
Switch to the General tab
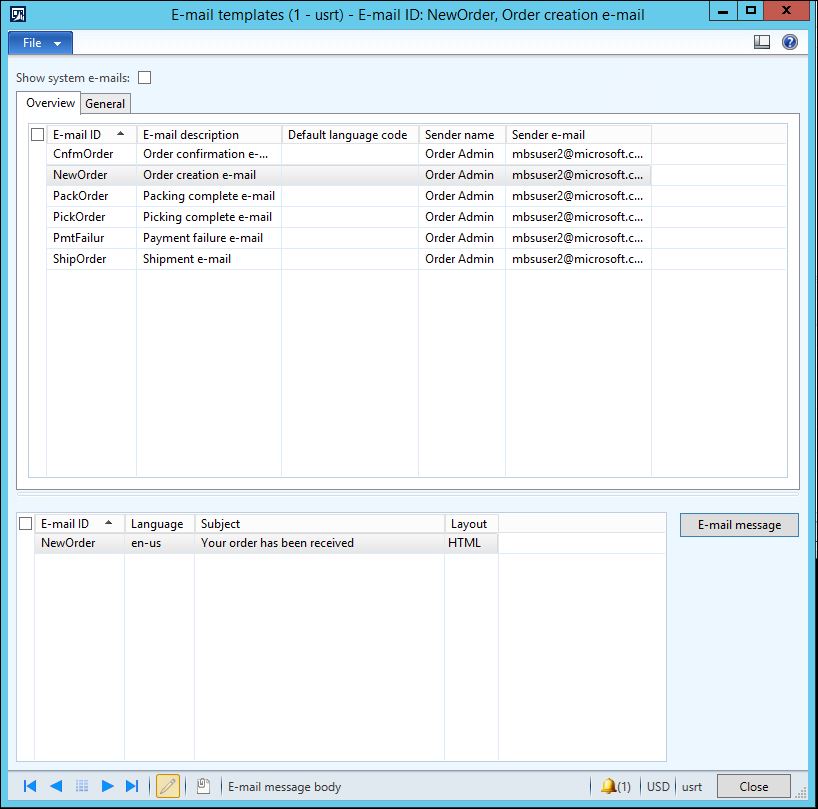click(105, 103)
